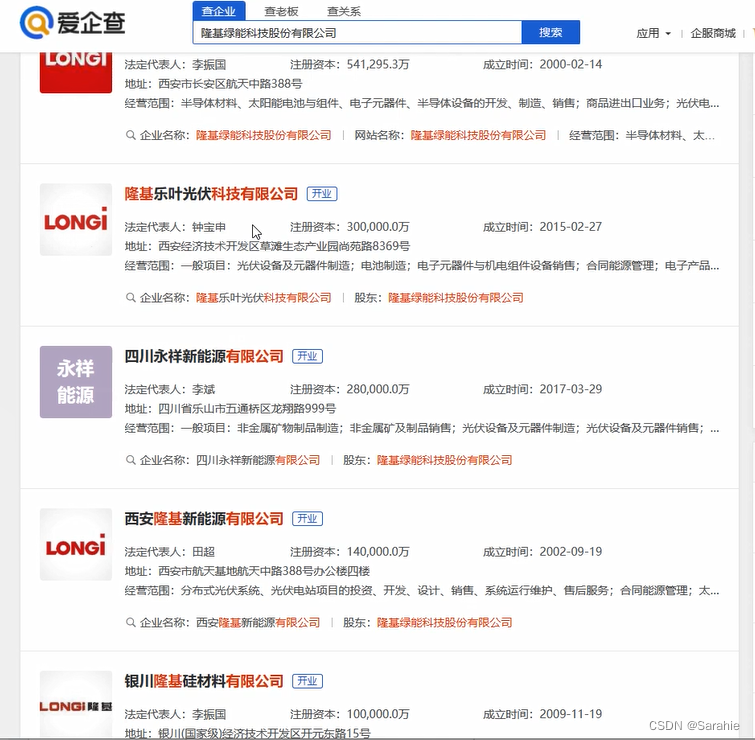Click 开业 tag beside 银川隆基硅材料有限公司
Image resolution: width=755 pixels, height=740 pixels.
pos(307,681)
